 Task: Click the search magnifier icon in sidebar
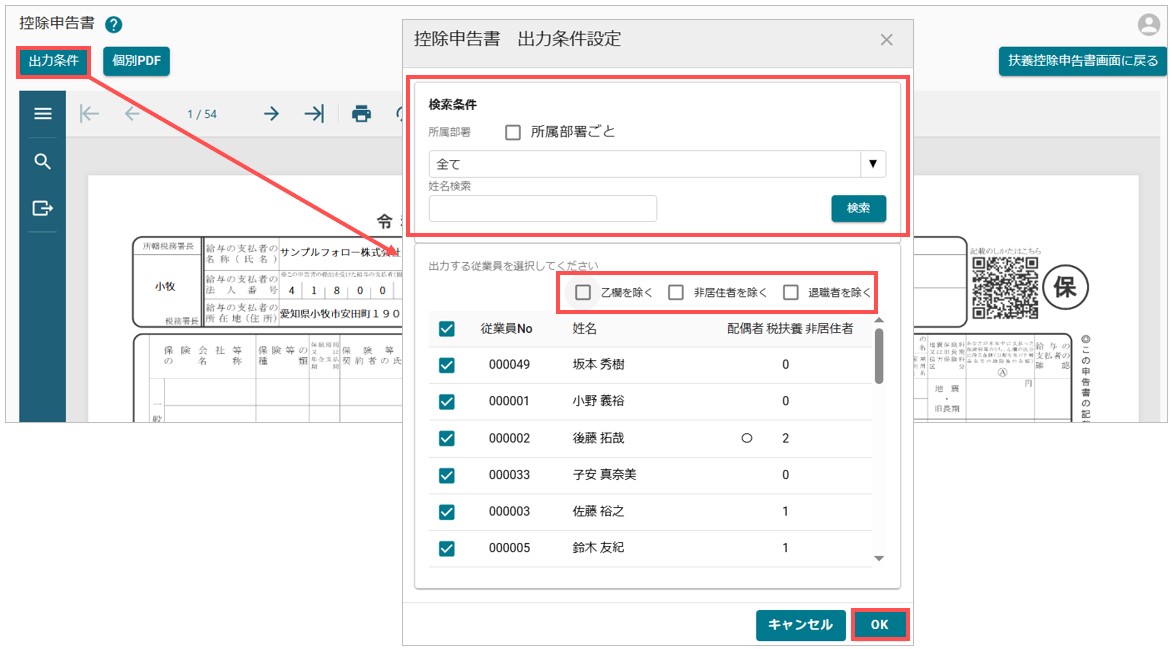42,162
